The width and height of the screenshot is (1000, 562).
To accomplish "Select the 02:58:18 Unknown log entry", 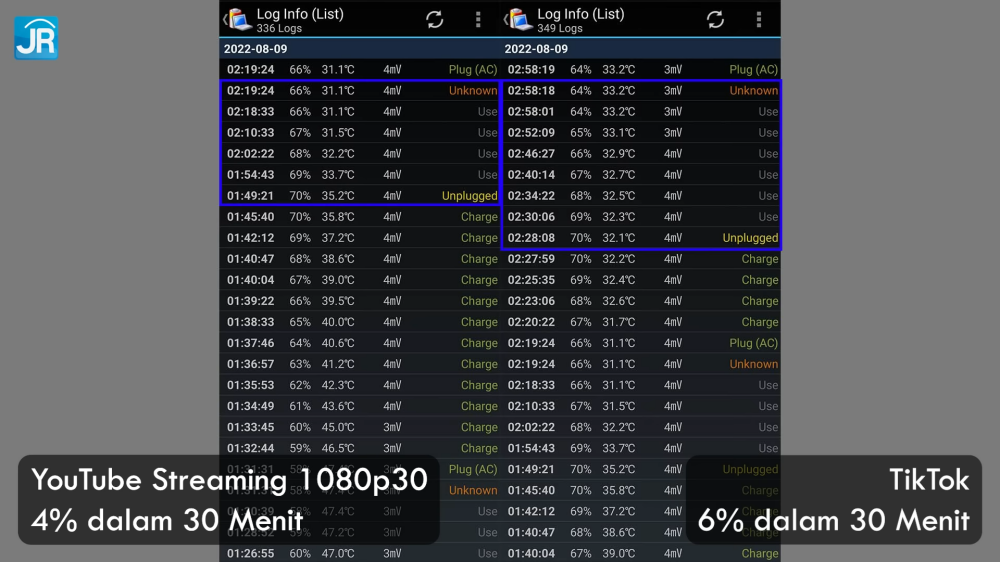I will point(641,90).
